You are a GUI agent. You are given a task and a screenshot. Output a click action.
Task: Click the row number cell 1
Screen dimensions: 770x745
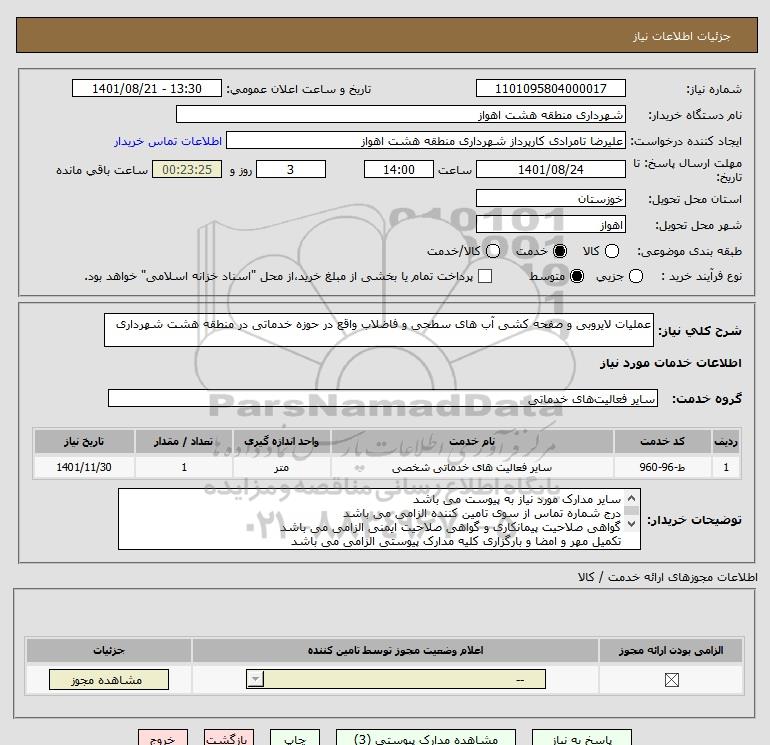726,467
